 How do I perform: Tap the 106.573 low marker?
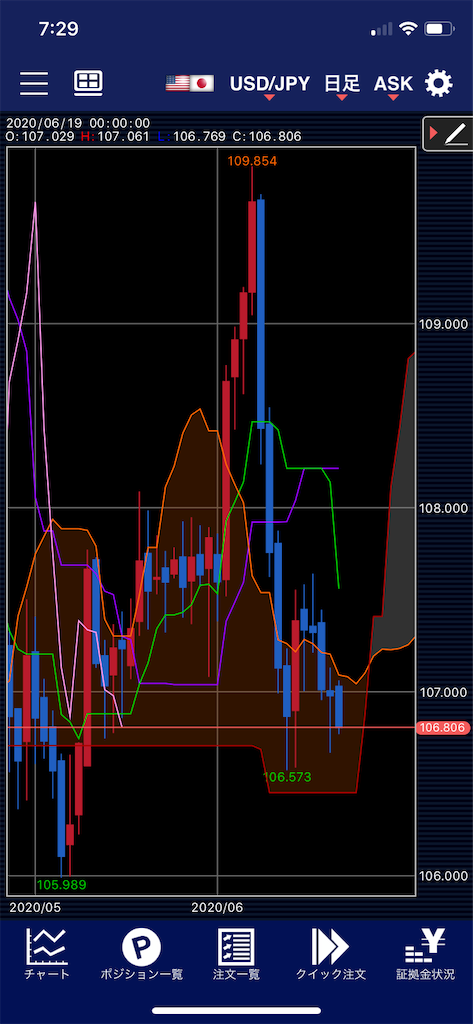coord(287,776)
